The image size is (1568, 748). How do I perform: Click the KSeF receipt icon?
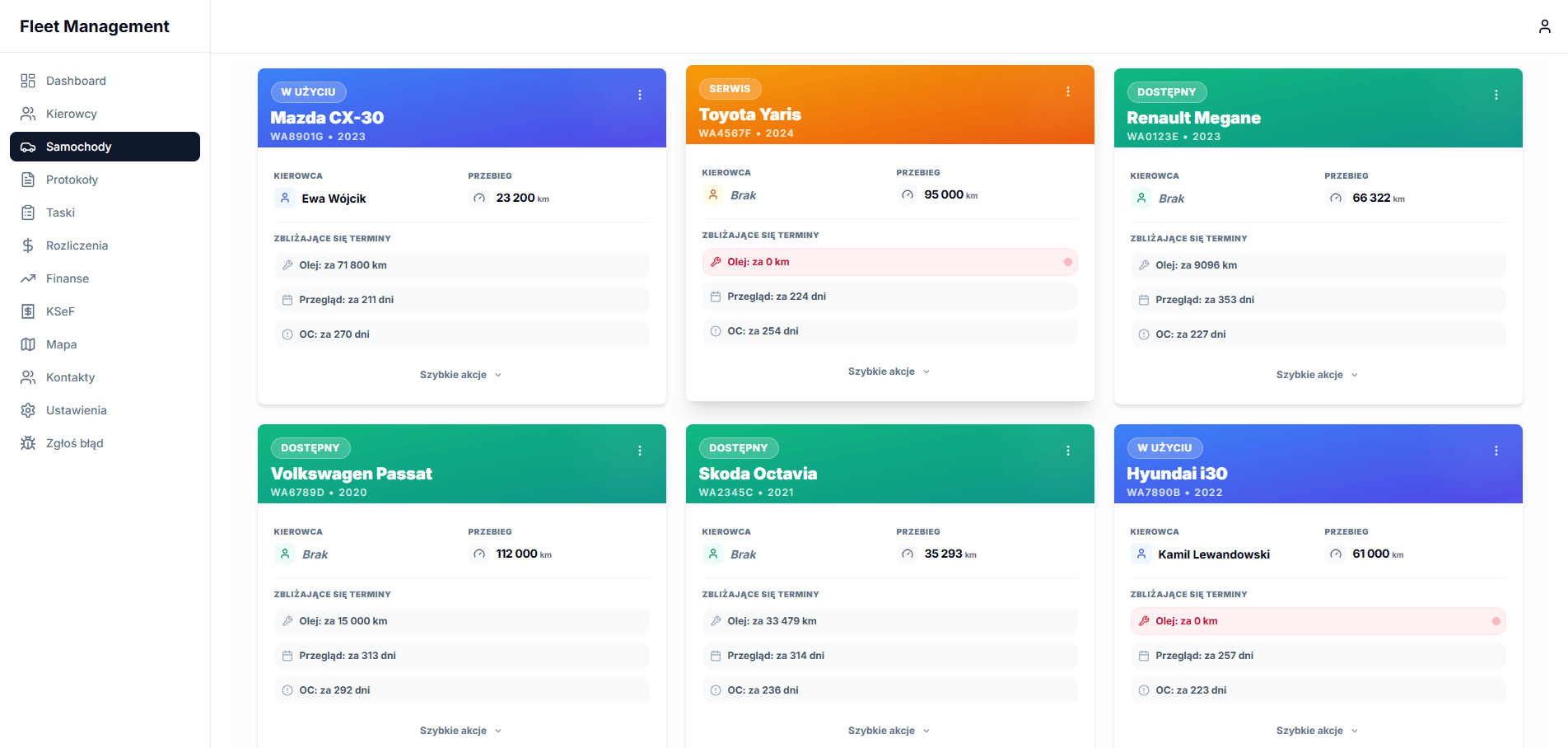28,311
